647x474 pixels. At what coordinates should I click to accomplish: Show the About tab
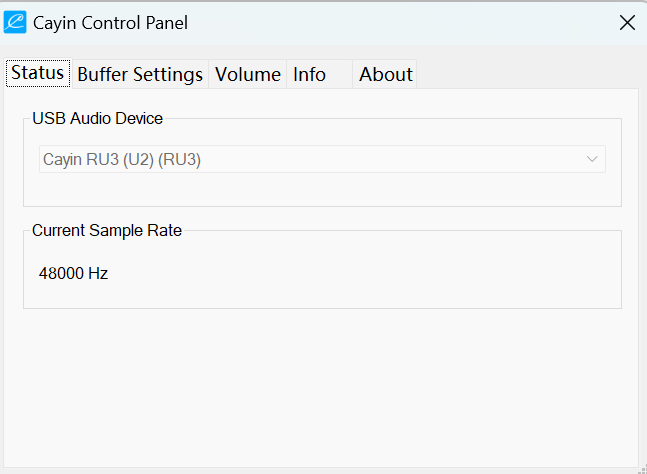(x=386, y=74)
